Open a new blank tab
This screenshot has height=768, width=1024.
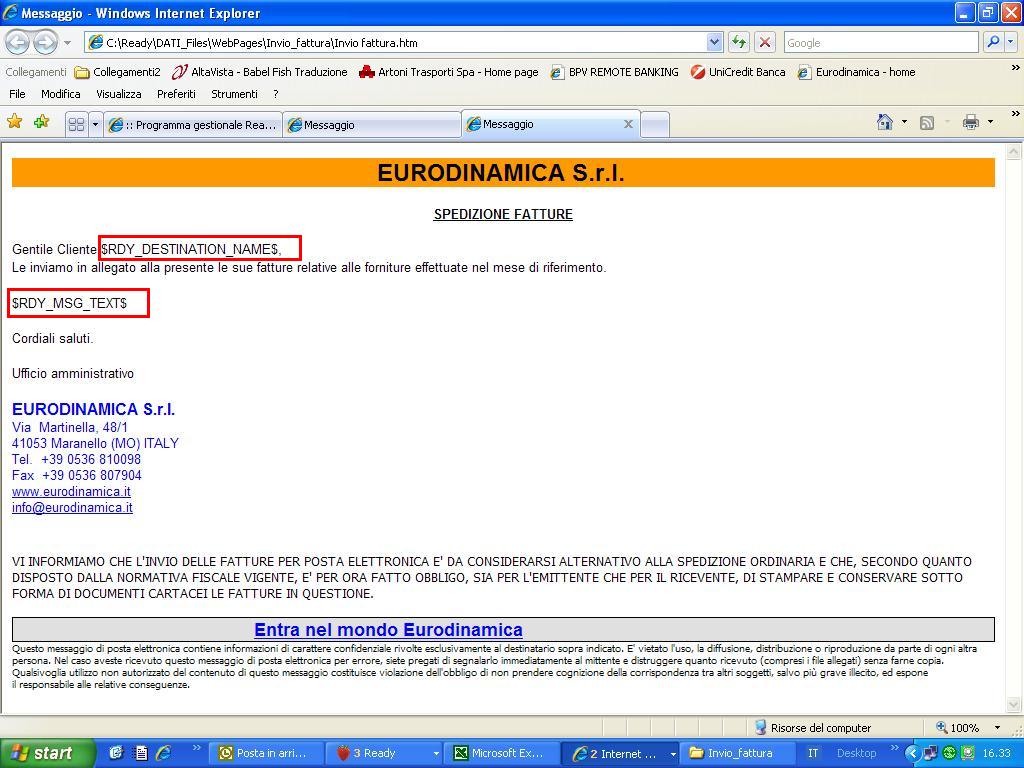point(655,125)
